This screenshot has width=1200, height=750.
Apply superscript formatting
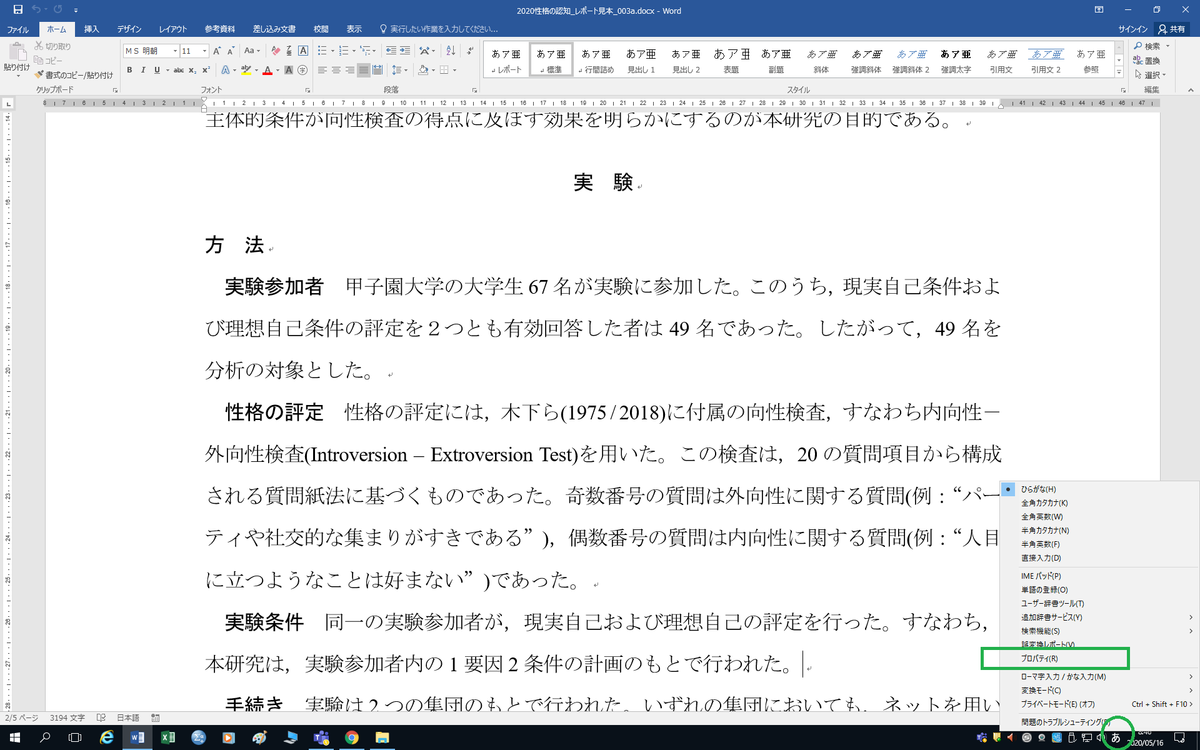click(204, 70)
